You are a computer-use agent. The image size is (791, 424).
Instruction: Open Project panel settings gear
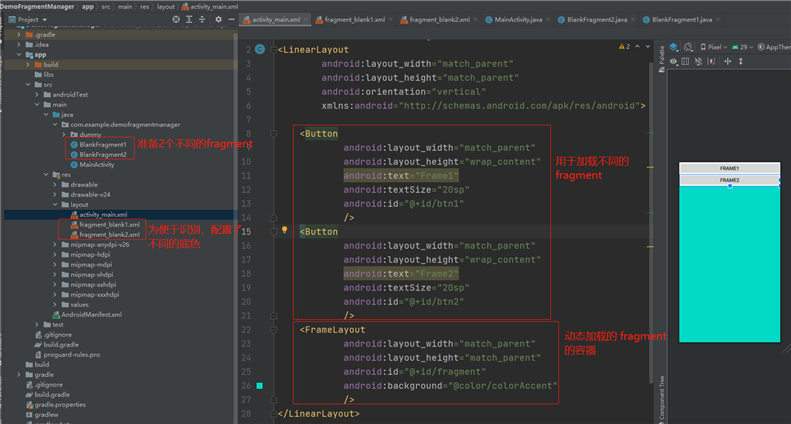(x=218, y=19)
